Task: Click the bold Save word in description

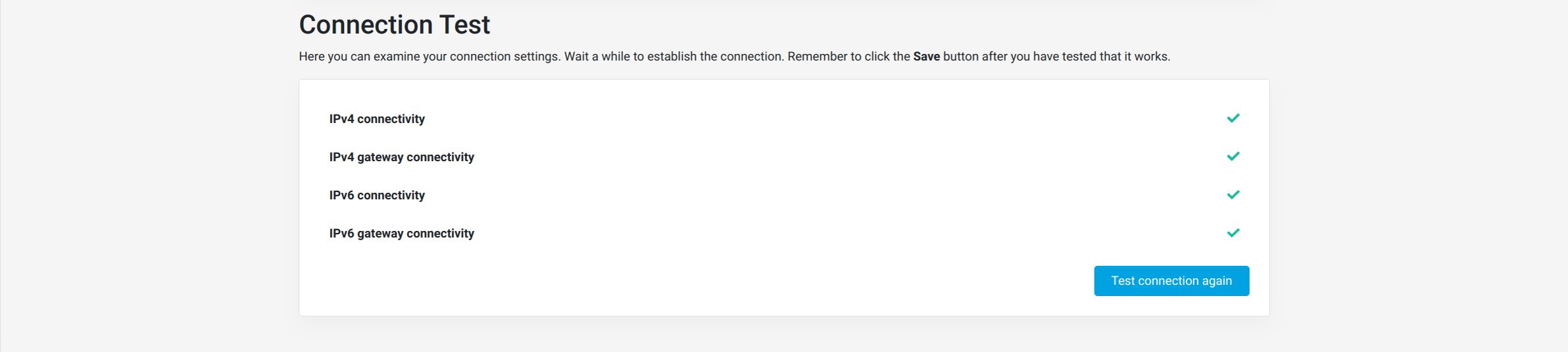Action: pos(926,57)
